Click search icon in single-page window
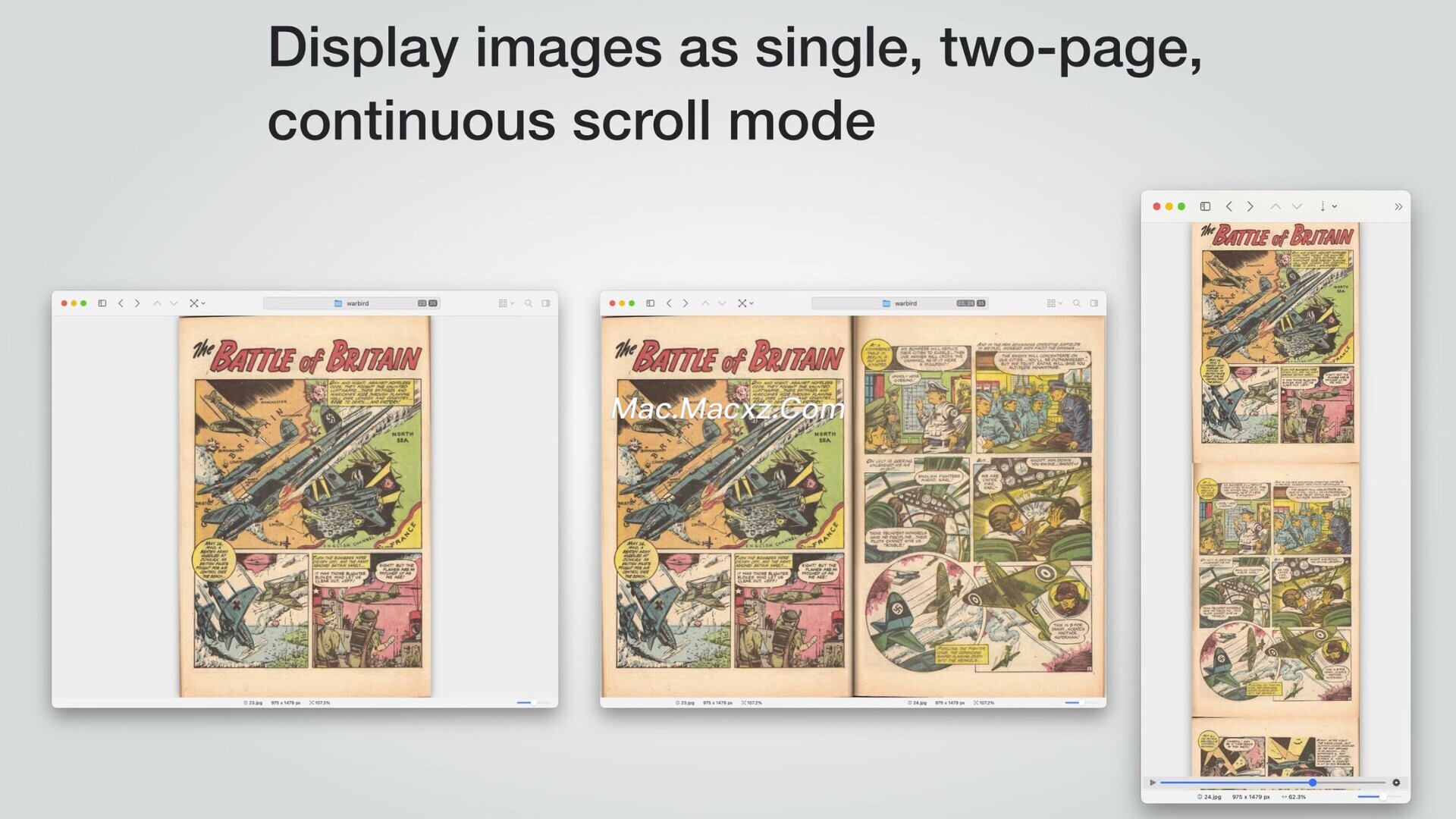Viewport: 1456px width, 819px height. tap(529, 303)
